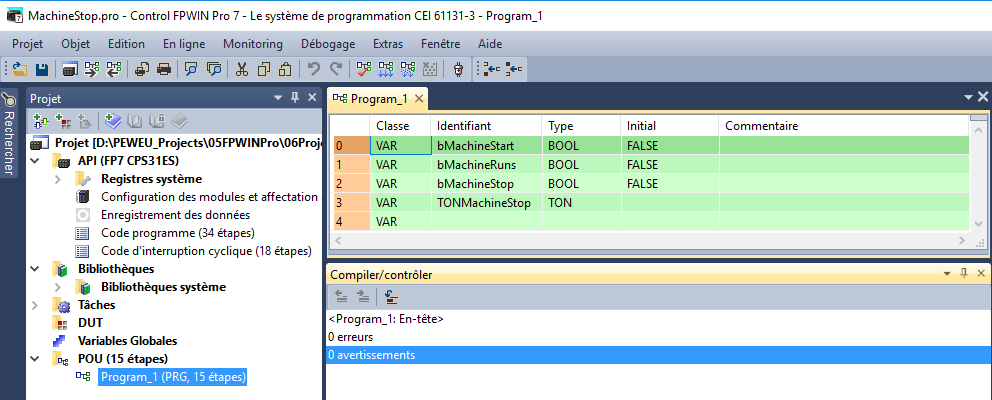Image resolution: width=992 pixels, height=400 pixels.
Task: Click the Paste clipboard toolbar icon
Action: click(x=285, y=69)
